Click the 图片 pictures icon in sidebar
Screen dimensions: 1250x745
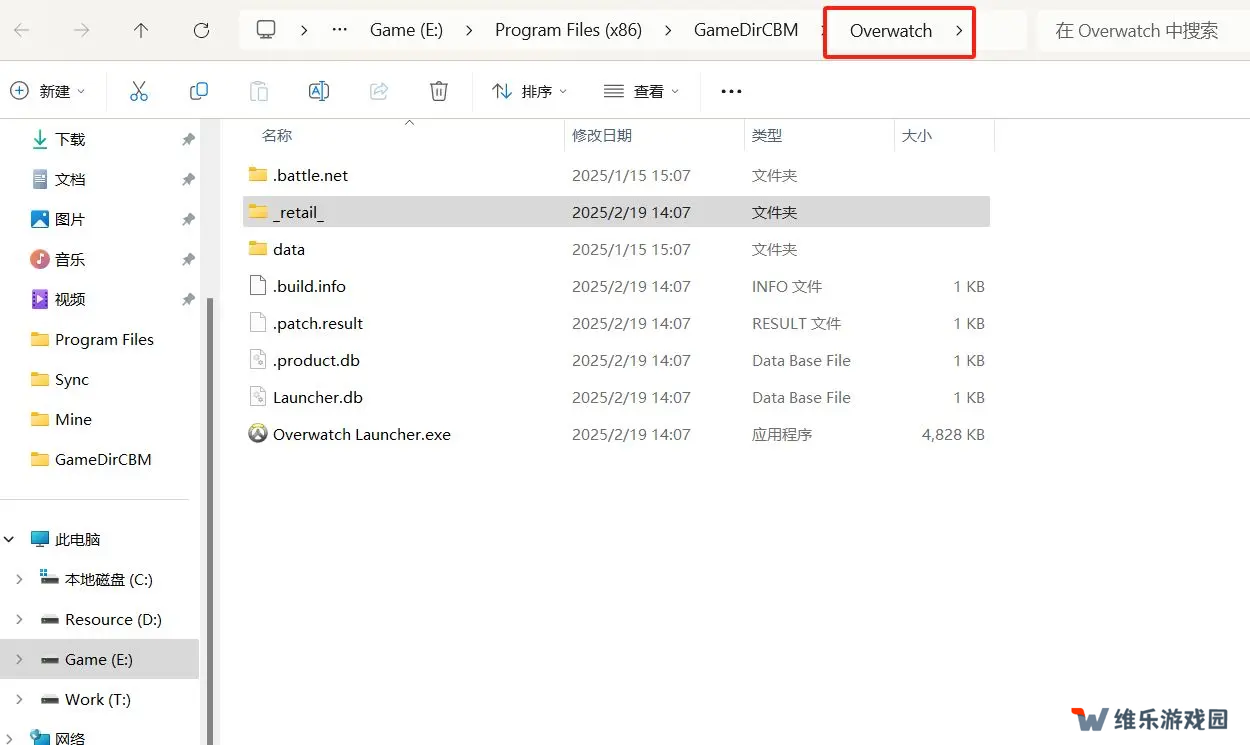click(x=40, y=219)
